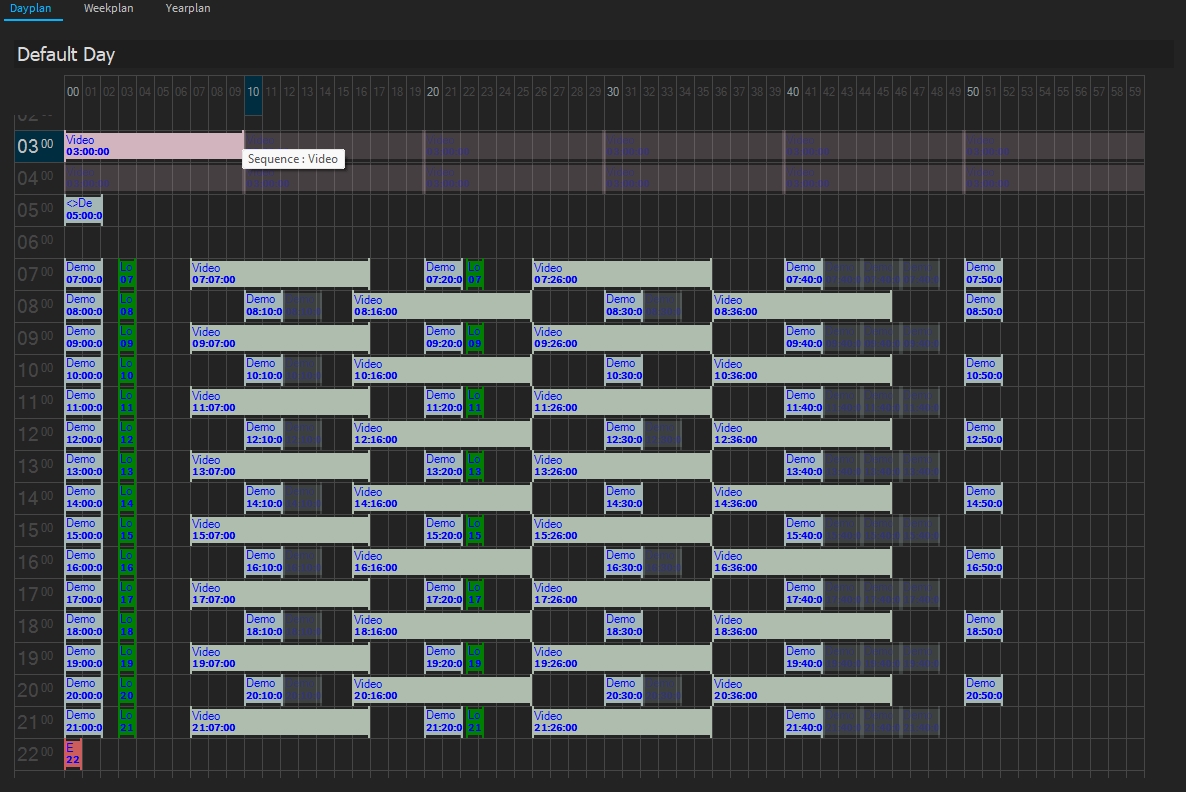Image resolution: width=1186 pixels, height=792 pixels.
Task: Click the green Lo block in hour 07
Action: click(127, 274)
